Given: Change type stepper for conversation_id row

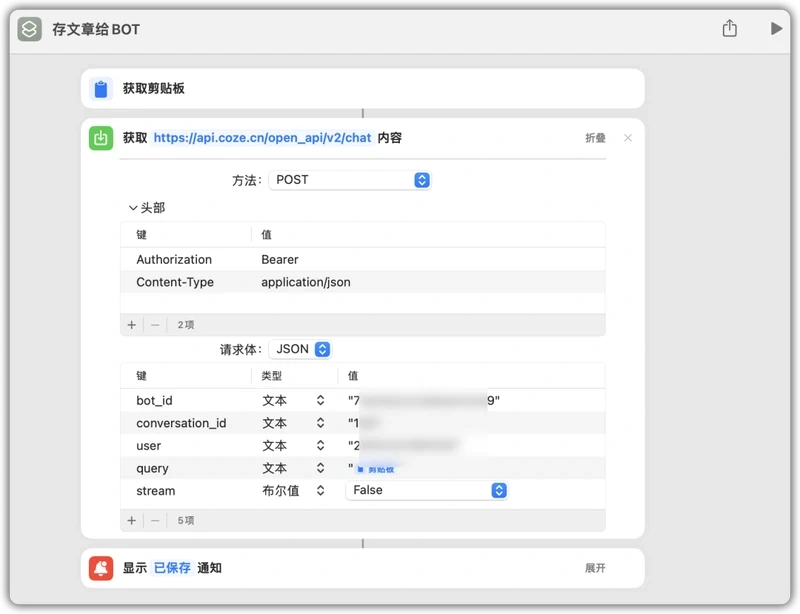Looking at the screenshot, I should 320,423.
